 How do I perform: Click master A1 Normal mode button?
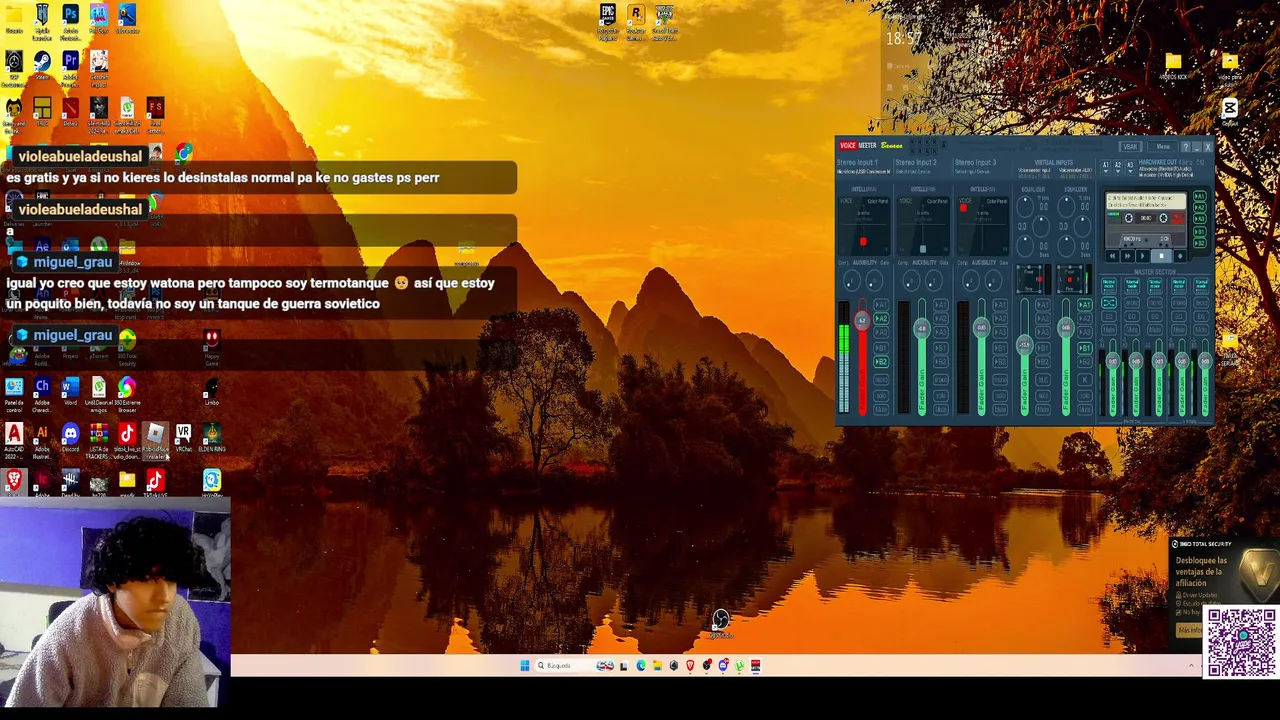coord(1109,287)
